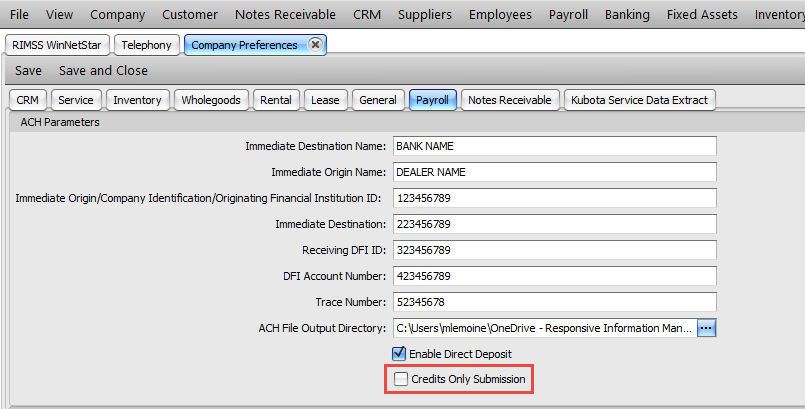Open the General preferences tab
This screenshot has width=805, height=409.
pos(378,100)
